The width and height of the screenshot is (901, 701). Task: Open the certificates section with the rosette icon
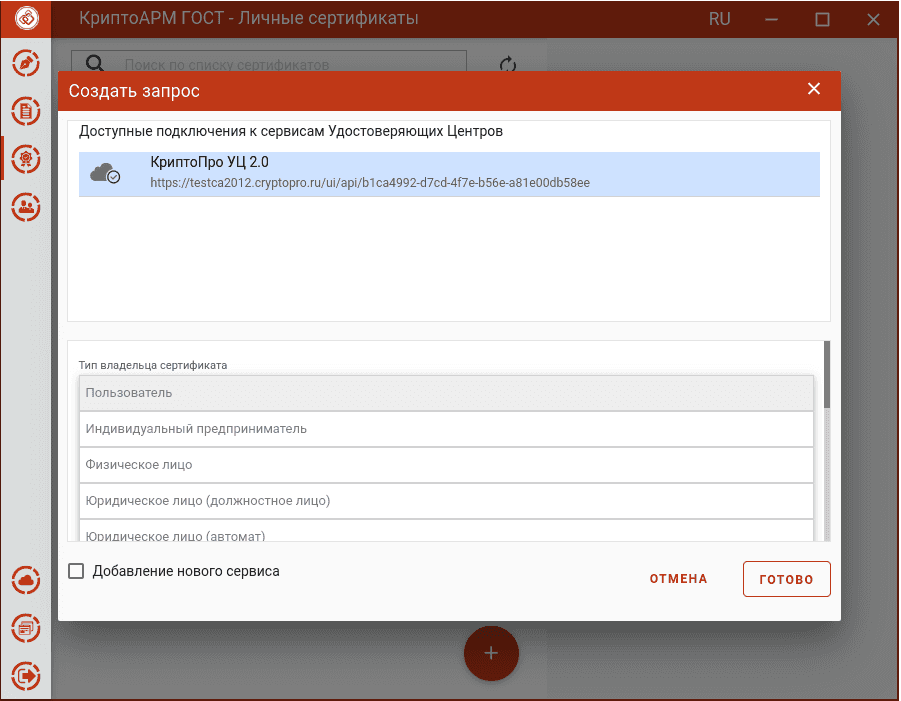coord(26,159)
